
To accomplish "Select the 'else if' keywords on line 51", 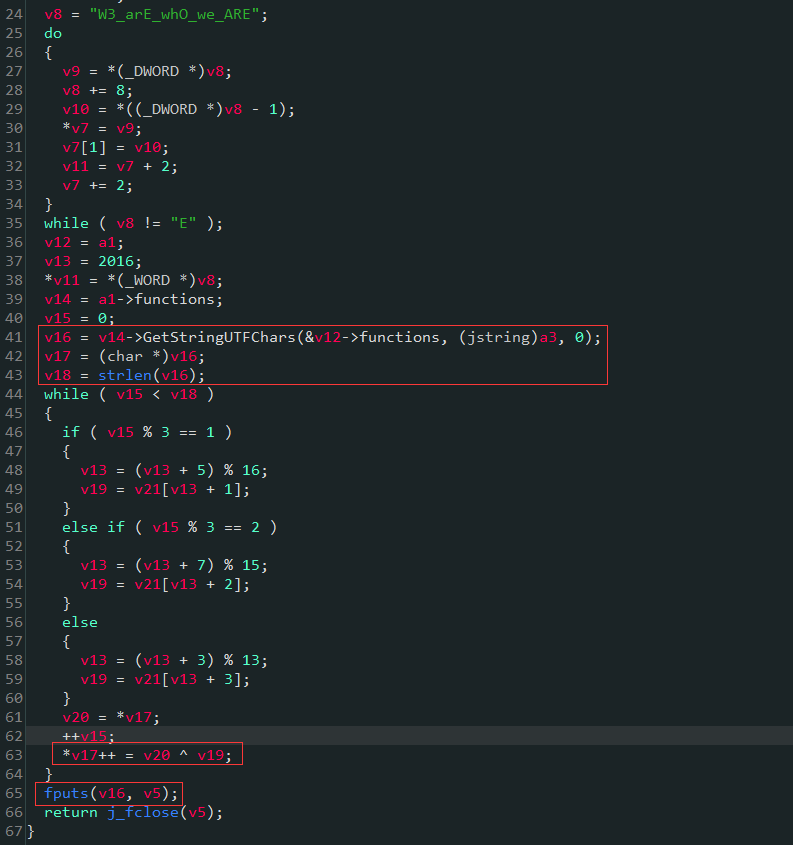I will point(93,527).
